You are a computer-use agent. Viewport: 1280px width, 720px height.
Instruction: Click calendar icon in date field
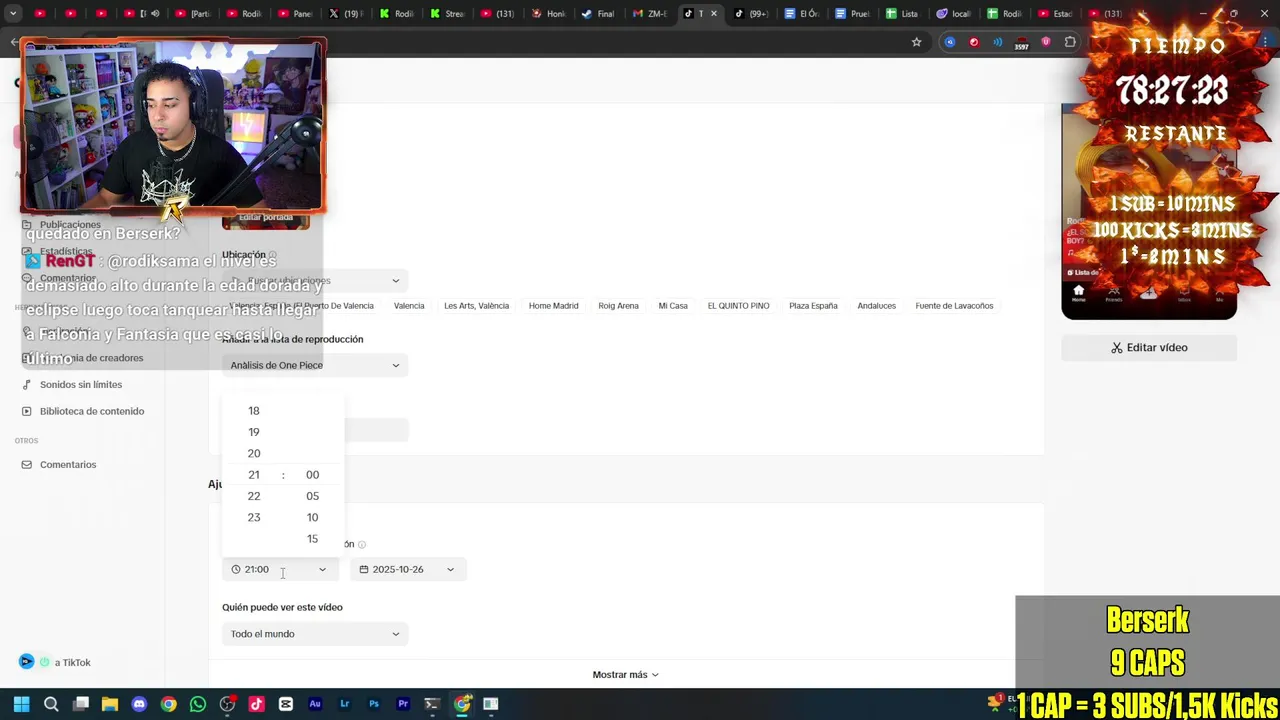364,569
